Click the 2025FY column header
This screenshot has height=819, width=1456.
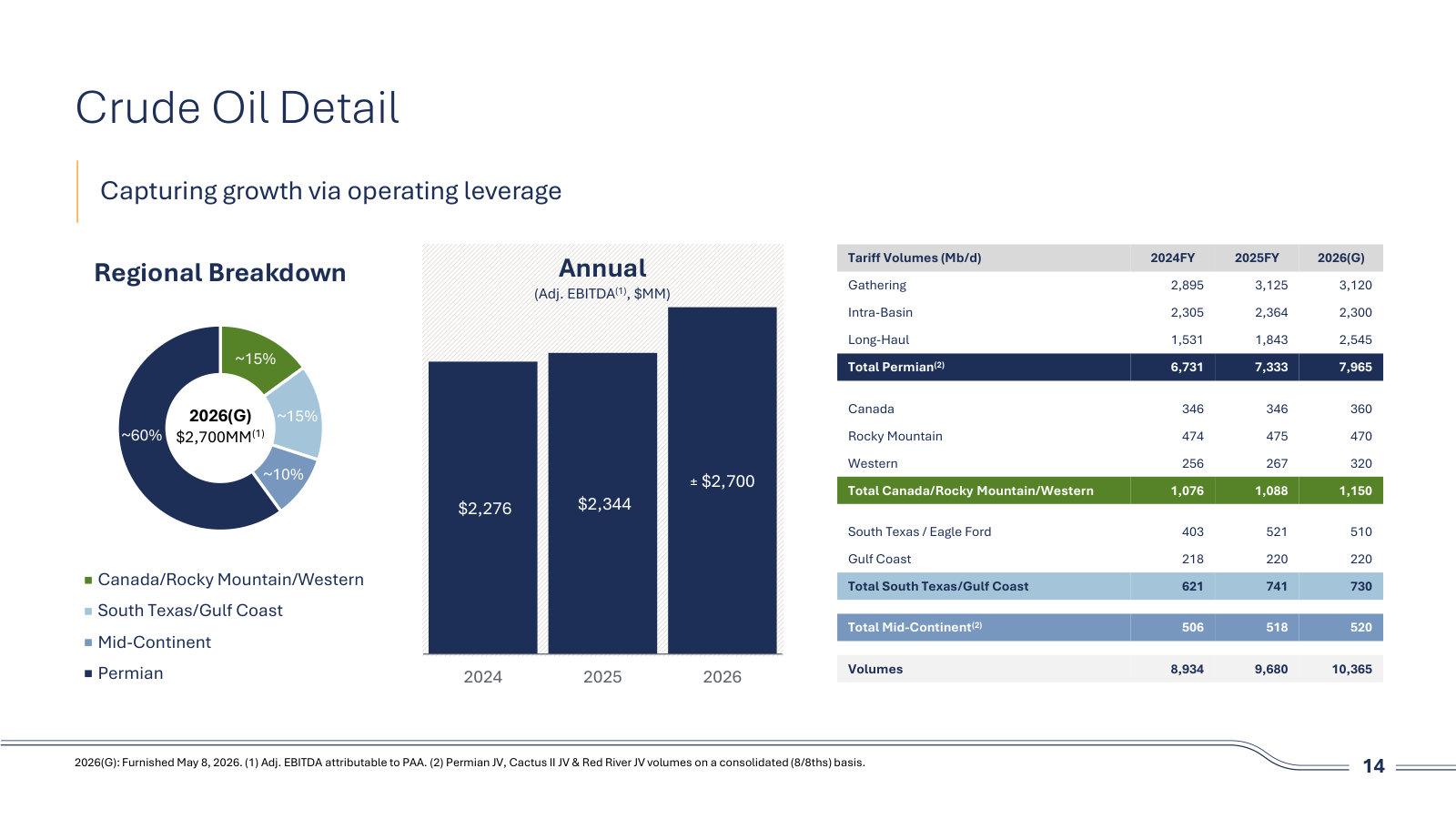click(1257, 258)
